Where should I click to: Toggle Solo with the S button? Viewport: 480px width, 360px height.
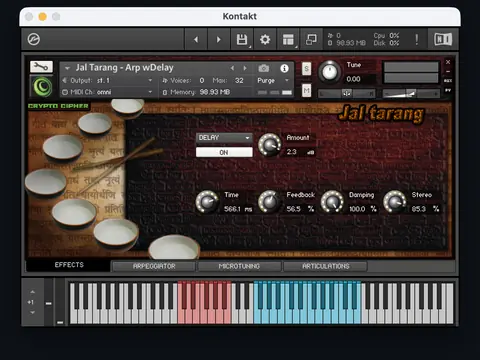[306, 69]
